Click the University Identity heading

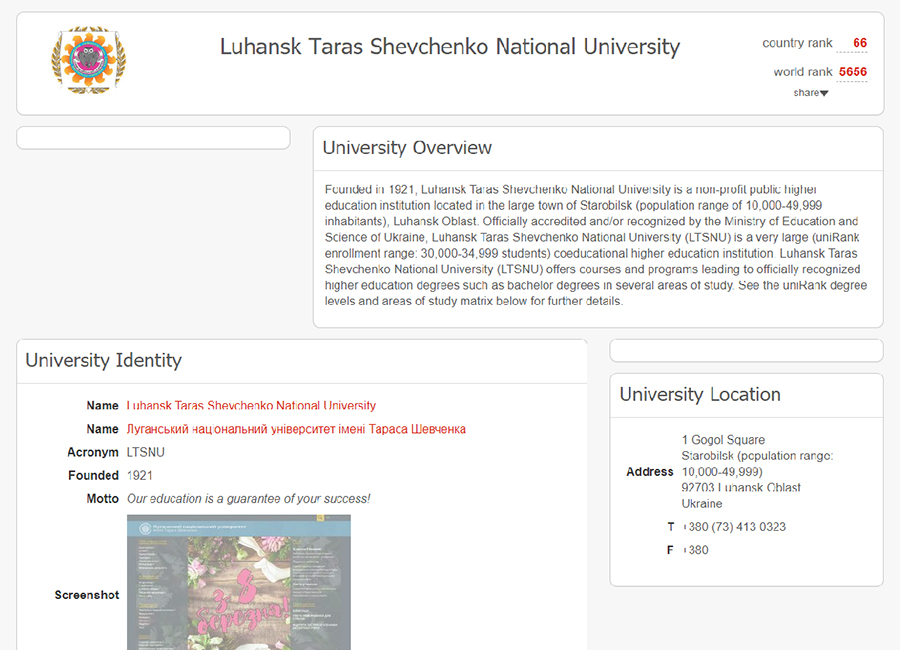tap(103, 360)
